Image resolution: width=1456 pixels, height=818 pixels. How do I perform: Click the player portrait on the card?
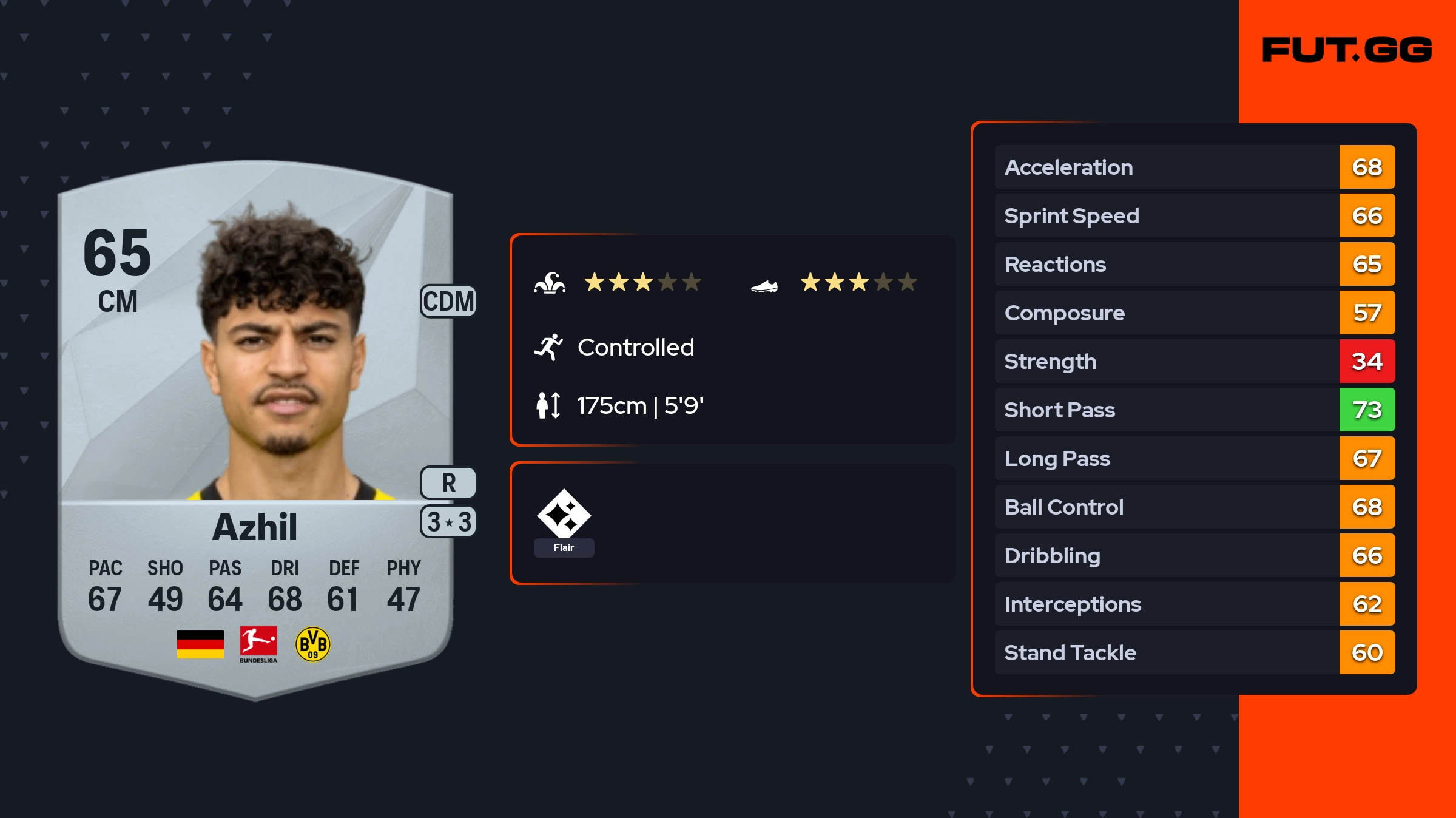click(x=285, y=355)
